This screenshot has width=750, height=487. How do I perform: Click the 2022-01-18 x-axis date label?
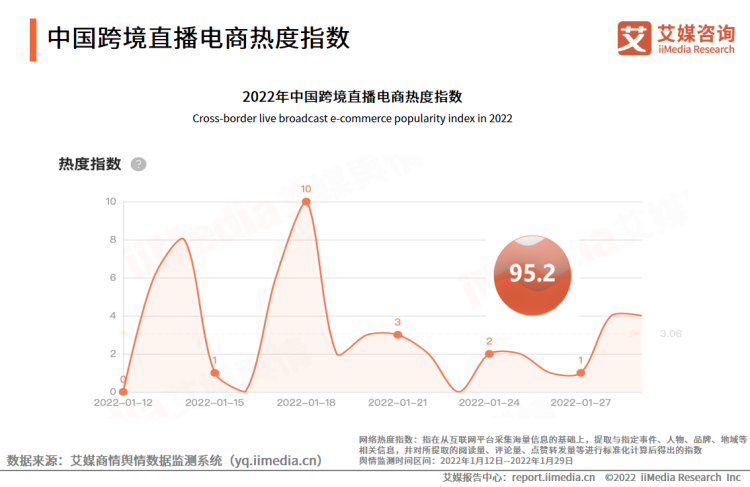click(x=306, y=402)
